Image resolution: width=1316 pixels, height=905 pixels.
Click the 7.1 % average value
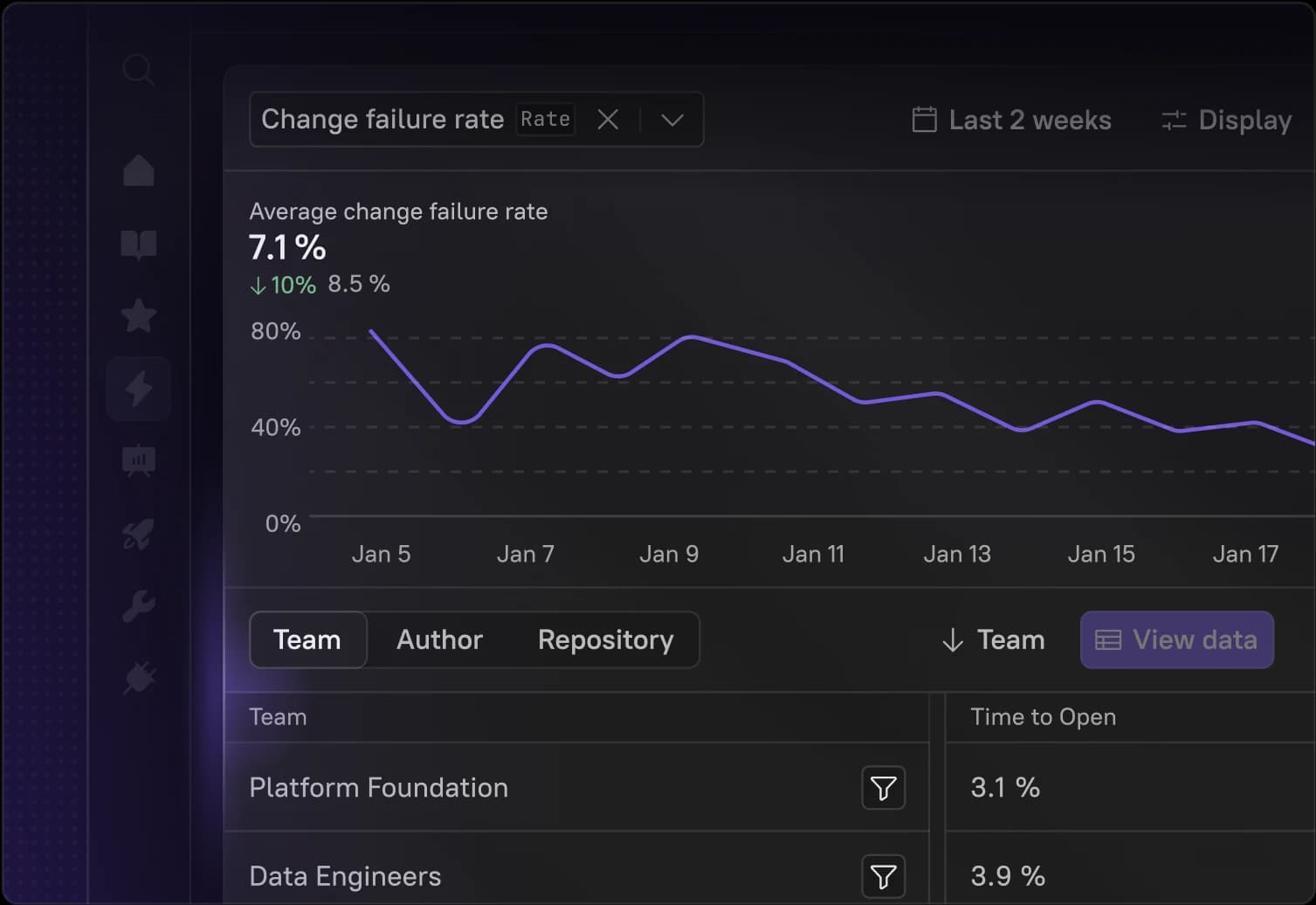(287, 248)
